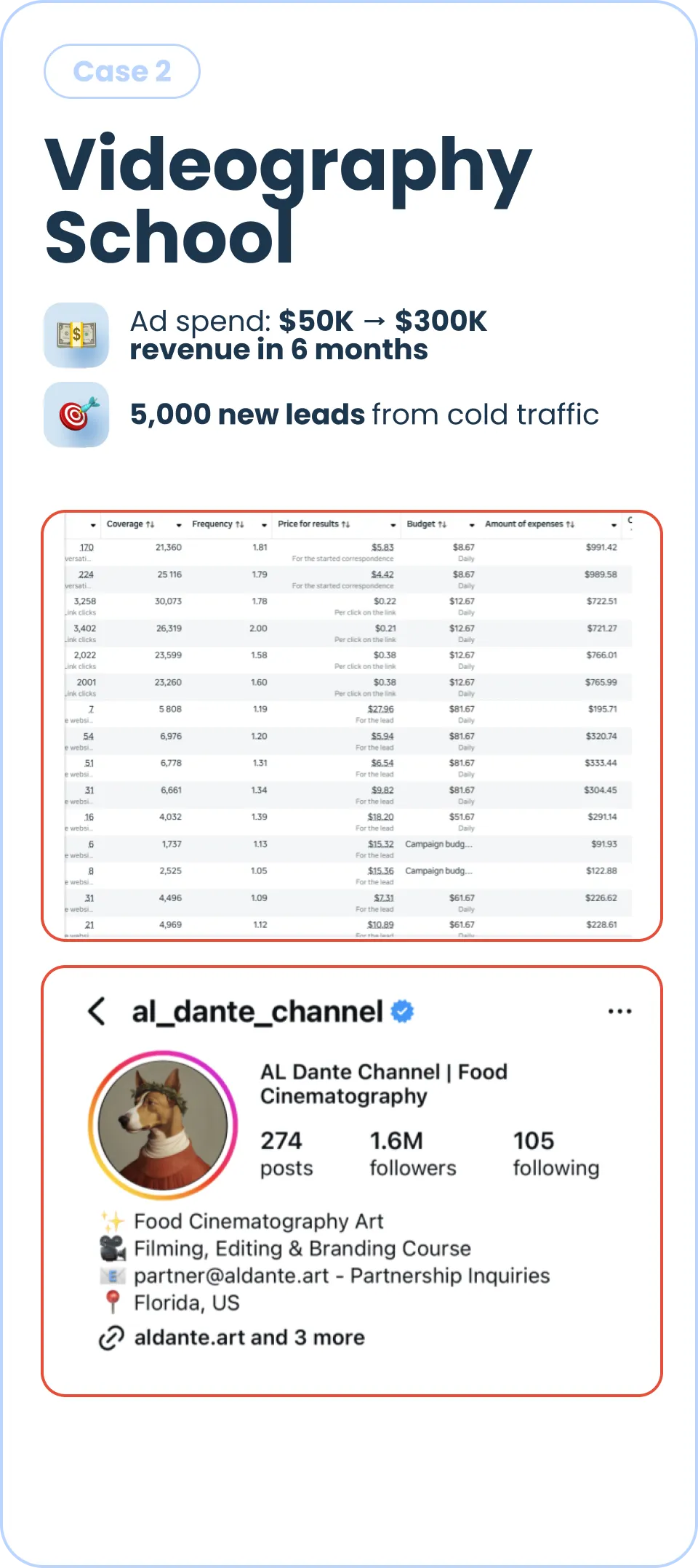Click the back arrow beside al_dante_channel

pyautogui.click(x=97, y=1011)
